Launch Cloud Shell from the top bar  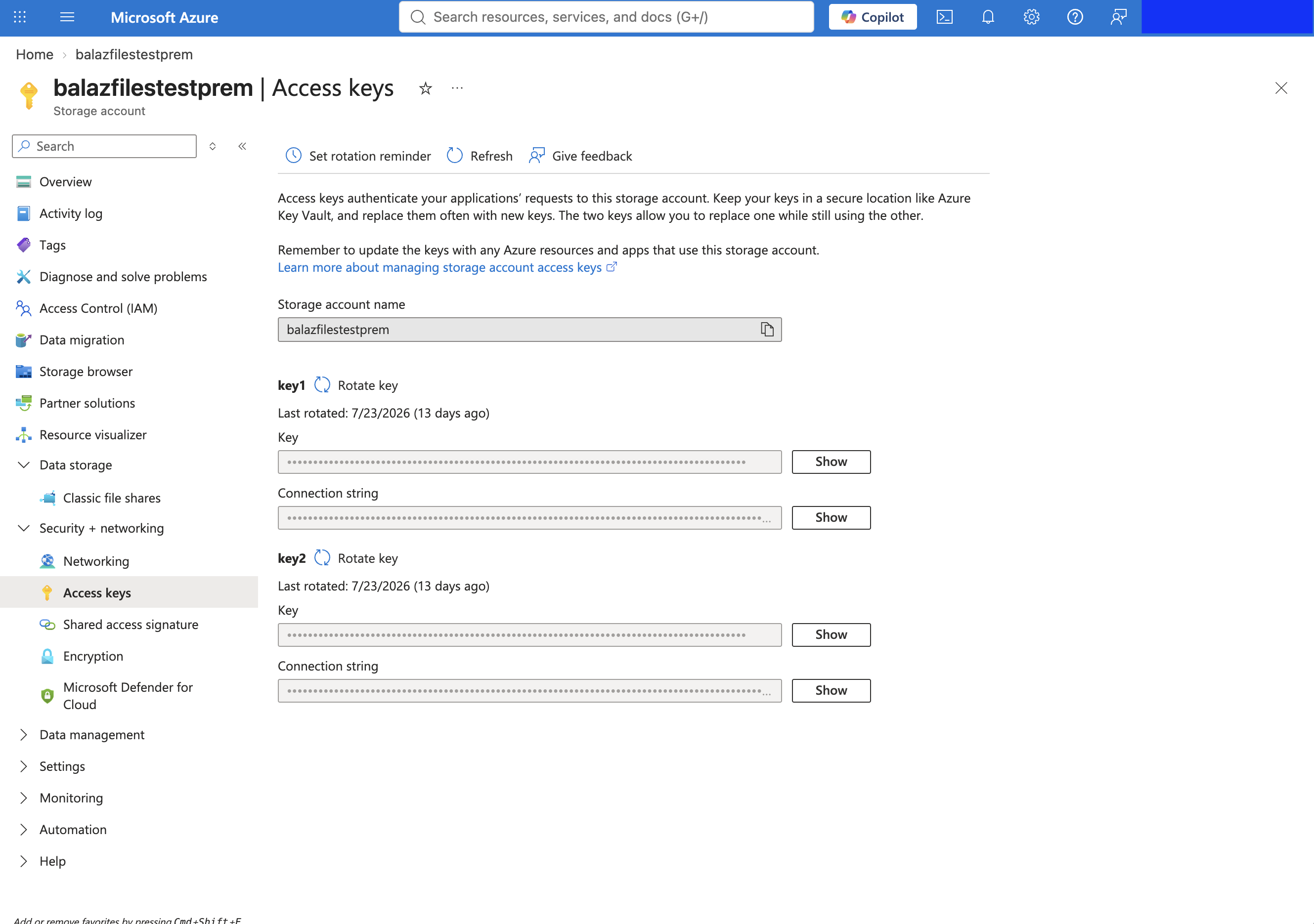pos(944,17)
